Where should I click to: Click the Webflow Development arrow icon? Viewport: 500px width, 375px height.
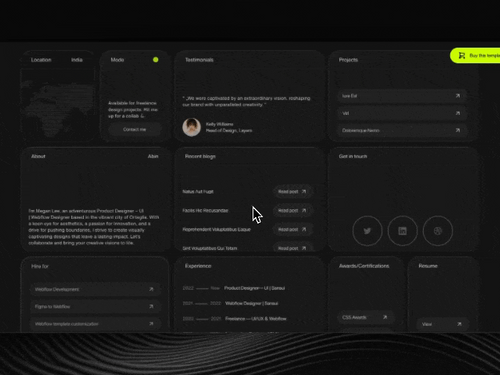tap(151, 289)
